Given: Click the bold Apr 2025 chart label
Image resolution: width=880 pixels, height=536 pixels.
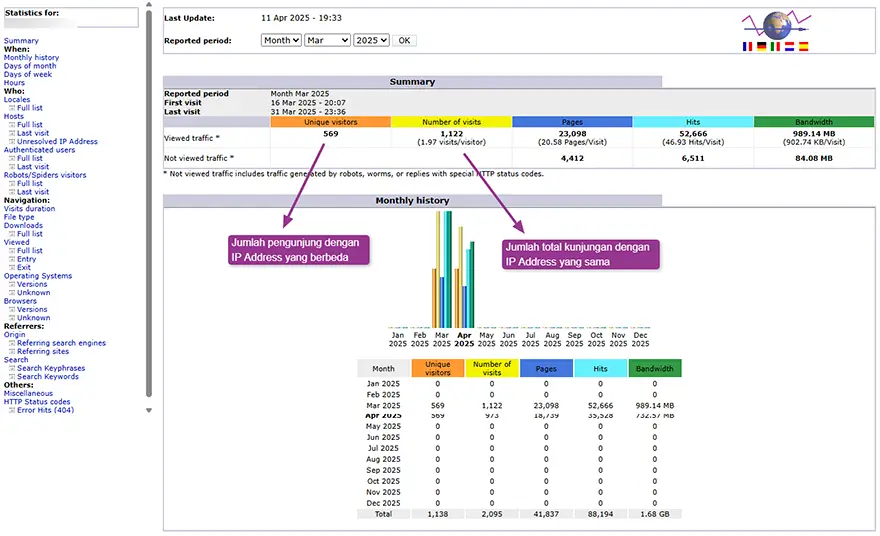Looking at the screenshot, I should pyautogui.click(x=464, y=340).
